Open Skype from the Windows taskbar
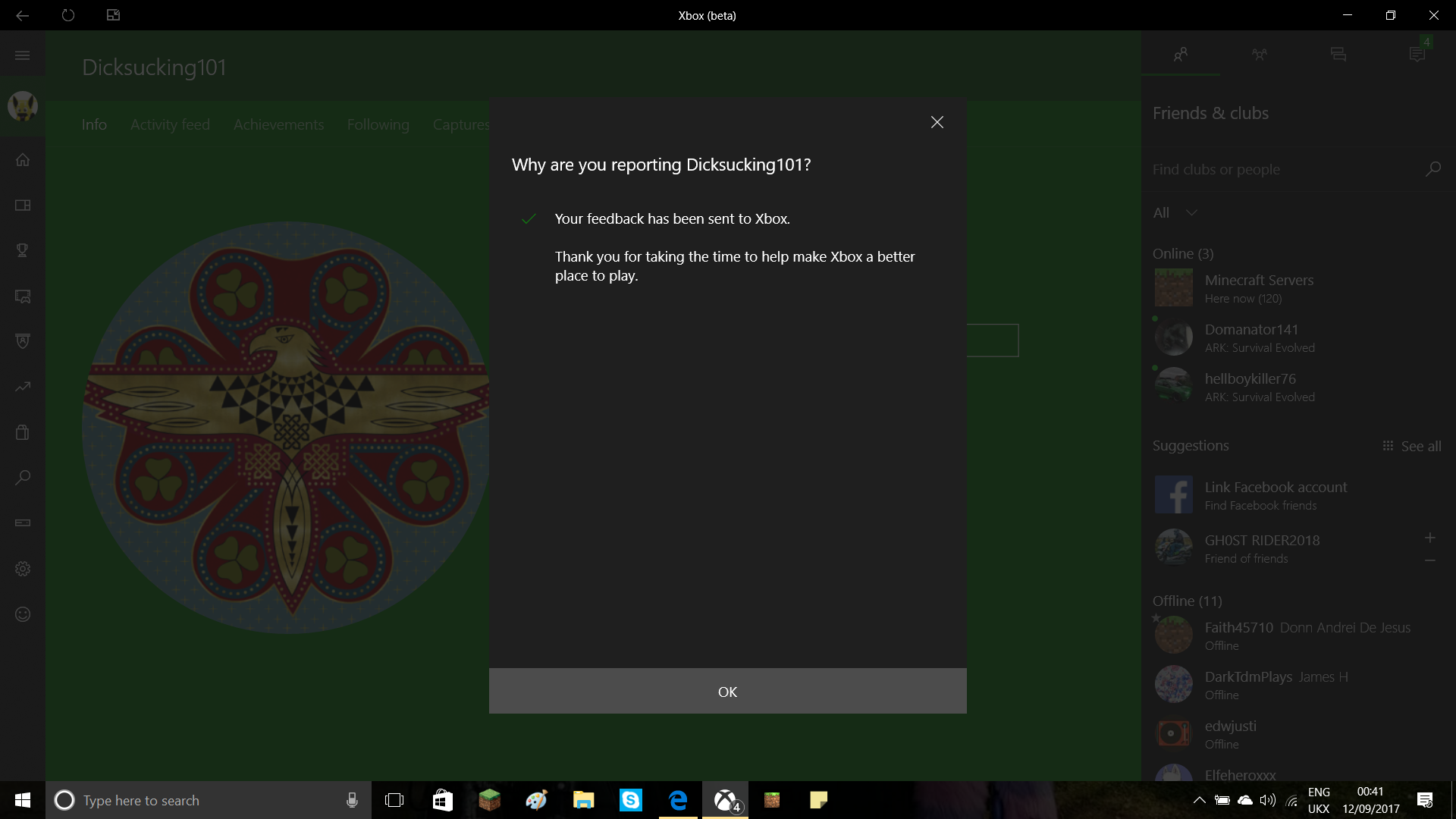This screenshot has width=1456, height=819. pos(631,800)
